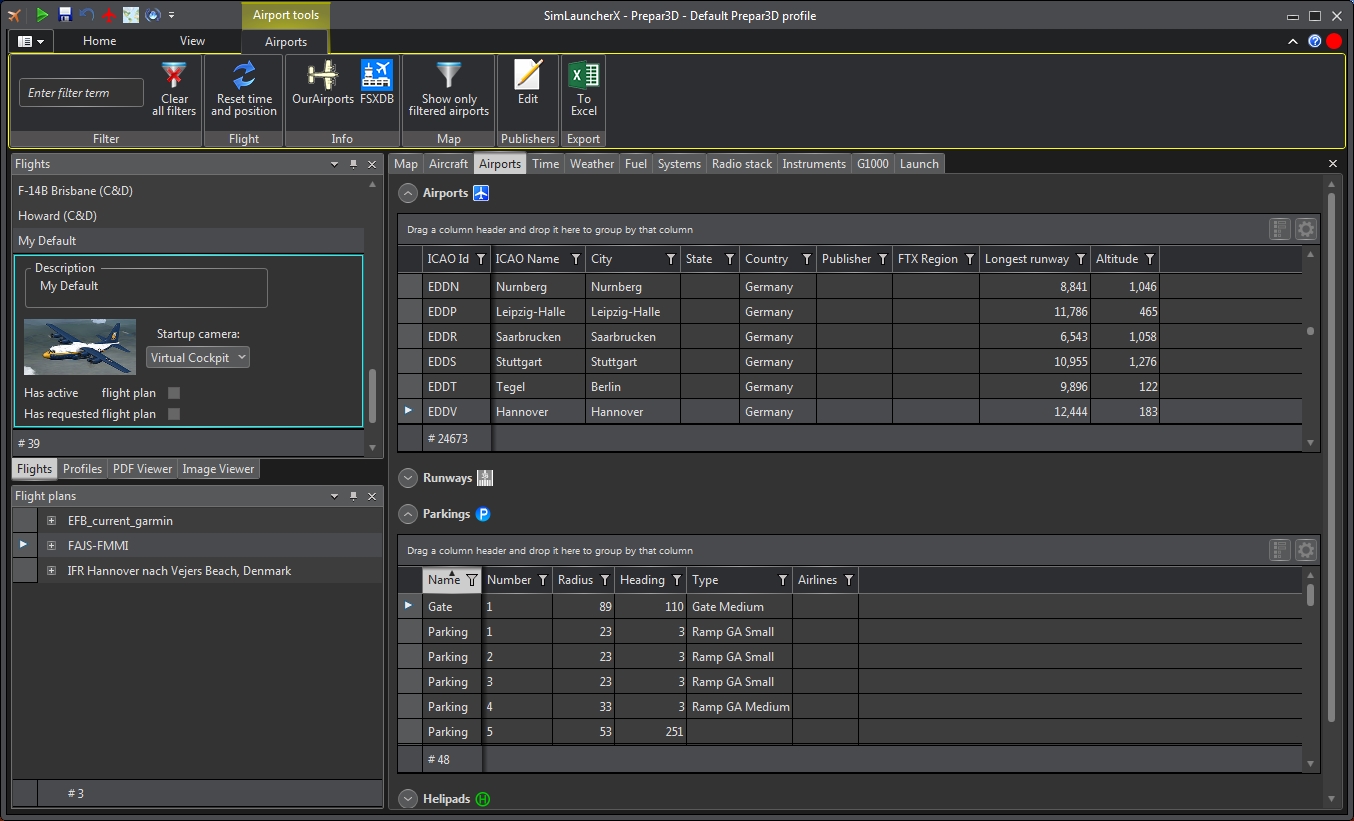Collapse the Parkings section
Screen dimensions: 1354x821
408,514
